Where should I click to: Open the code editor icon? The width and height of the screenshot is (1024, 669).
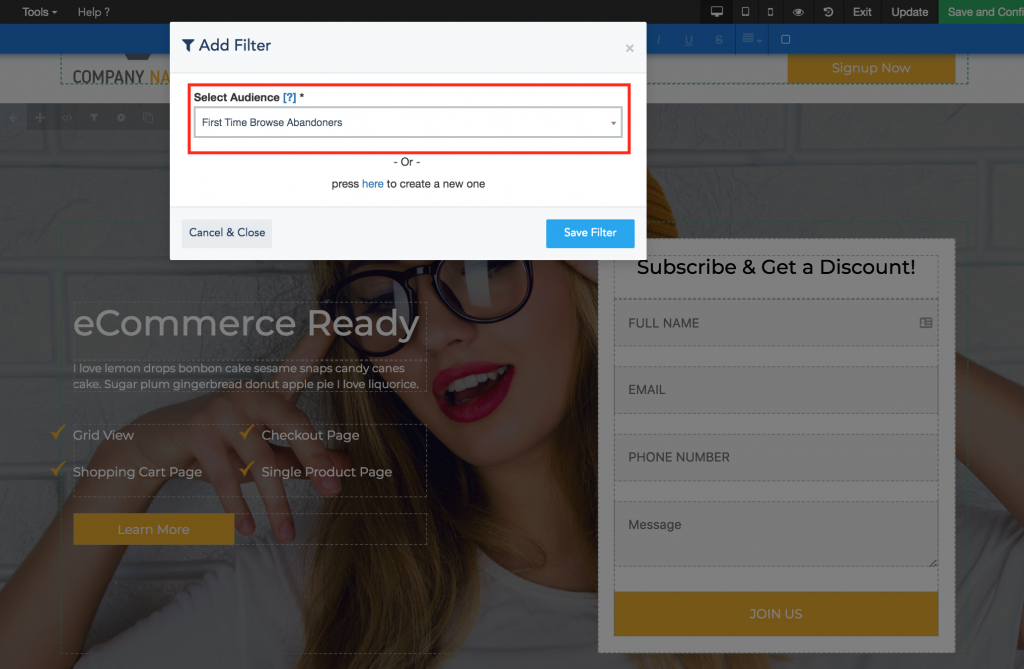tap(67, 118)
